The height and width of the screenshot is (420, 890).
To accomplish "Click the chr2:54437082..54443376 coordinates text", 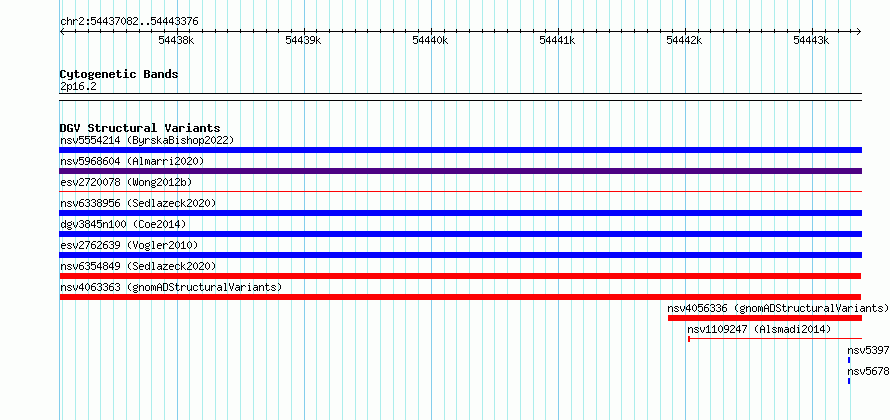I will (129, 22).
